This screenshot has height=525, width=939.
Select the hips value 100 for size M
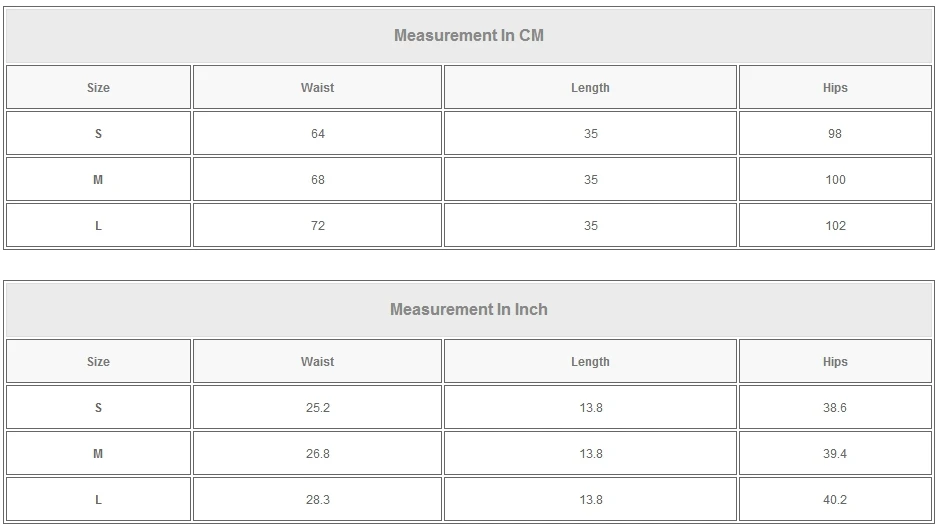click(835, 180)
